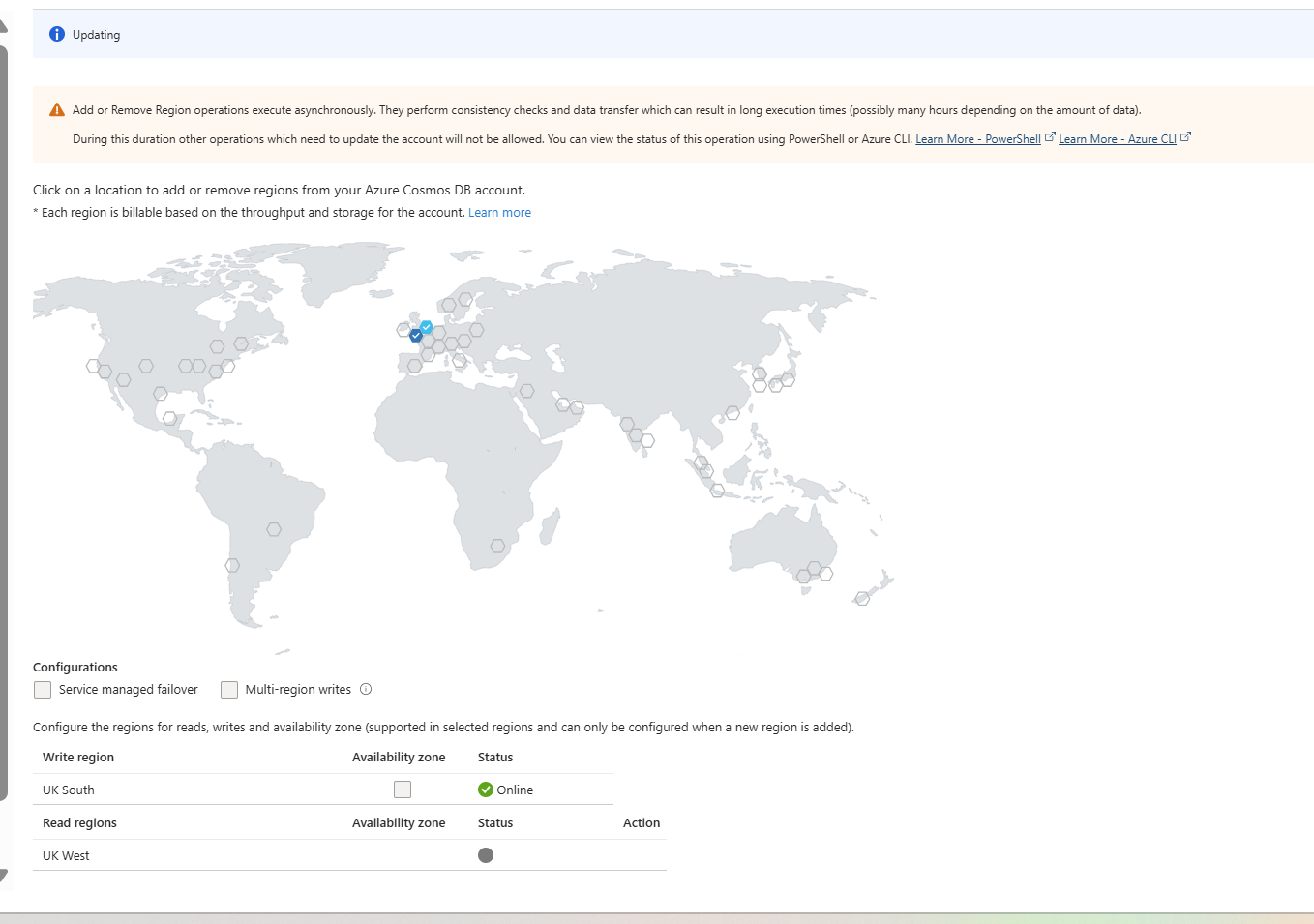
Task: Enable the Service managed failover checkbox
Action: (x=43, y=690)
